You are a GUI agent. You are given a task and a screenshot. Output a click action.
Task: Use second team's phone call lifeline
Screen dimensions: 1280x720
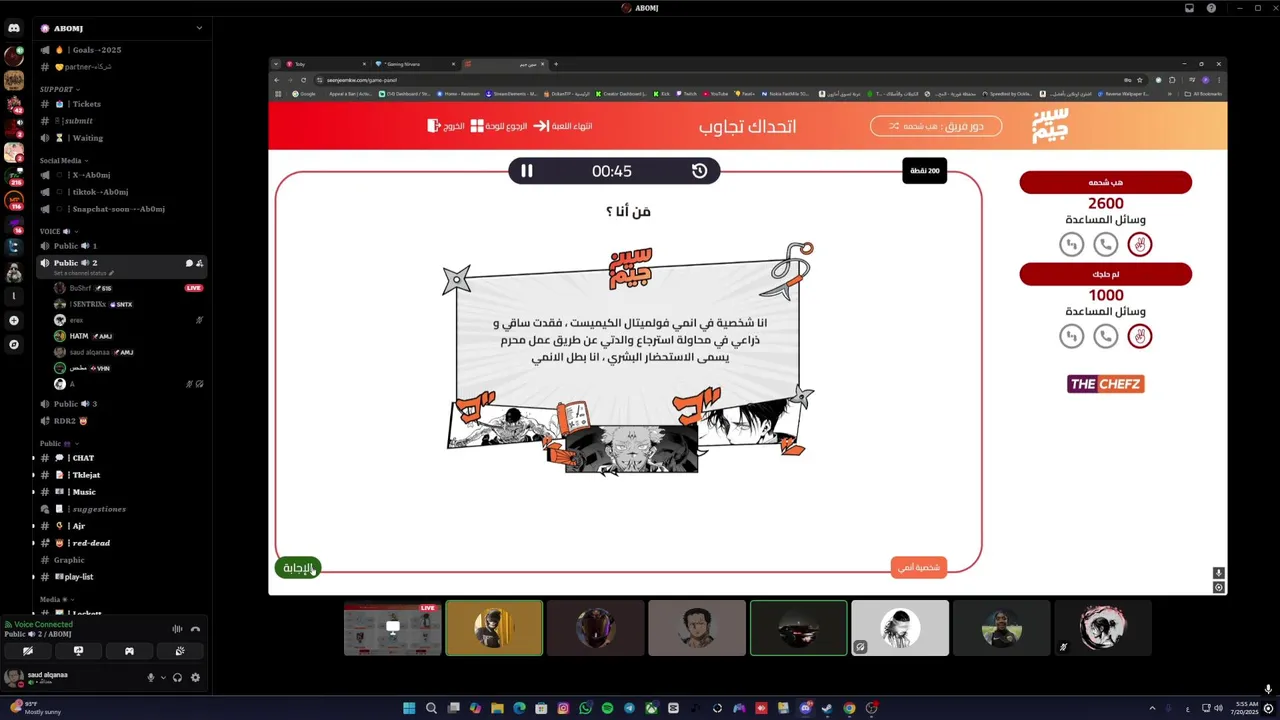1105,336
